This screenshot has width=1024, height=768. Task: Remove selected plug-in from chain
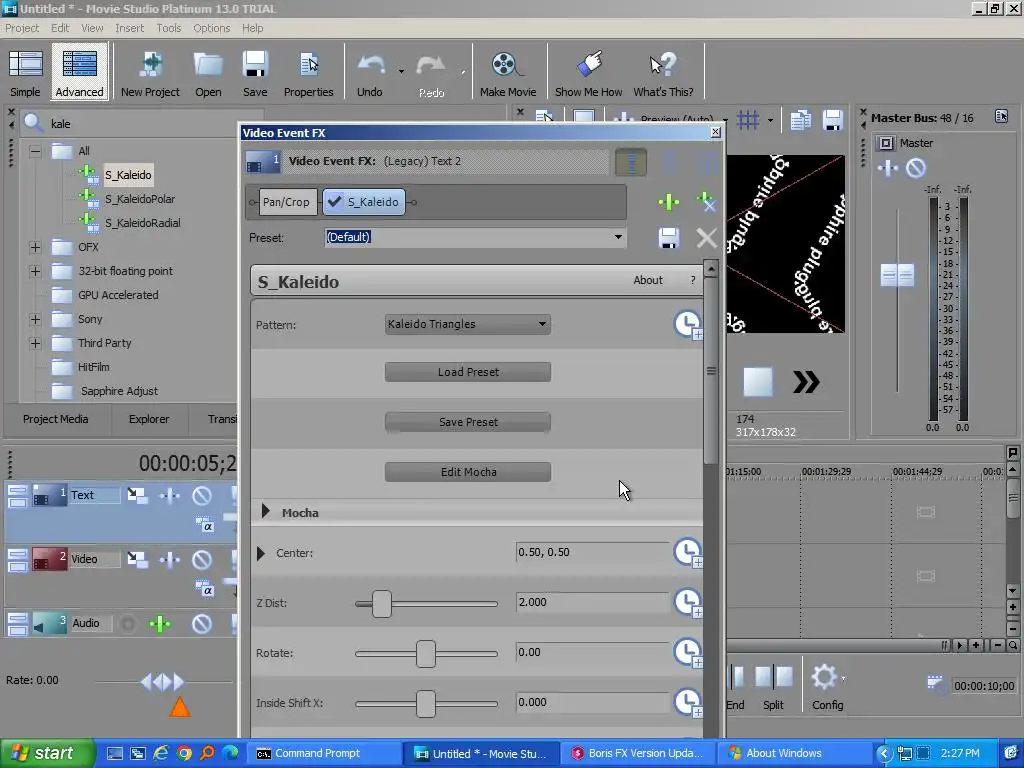(706, 202)
